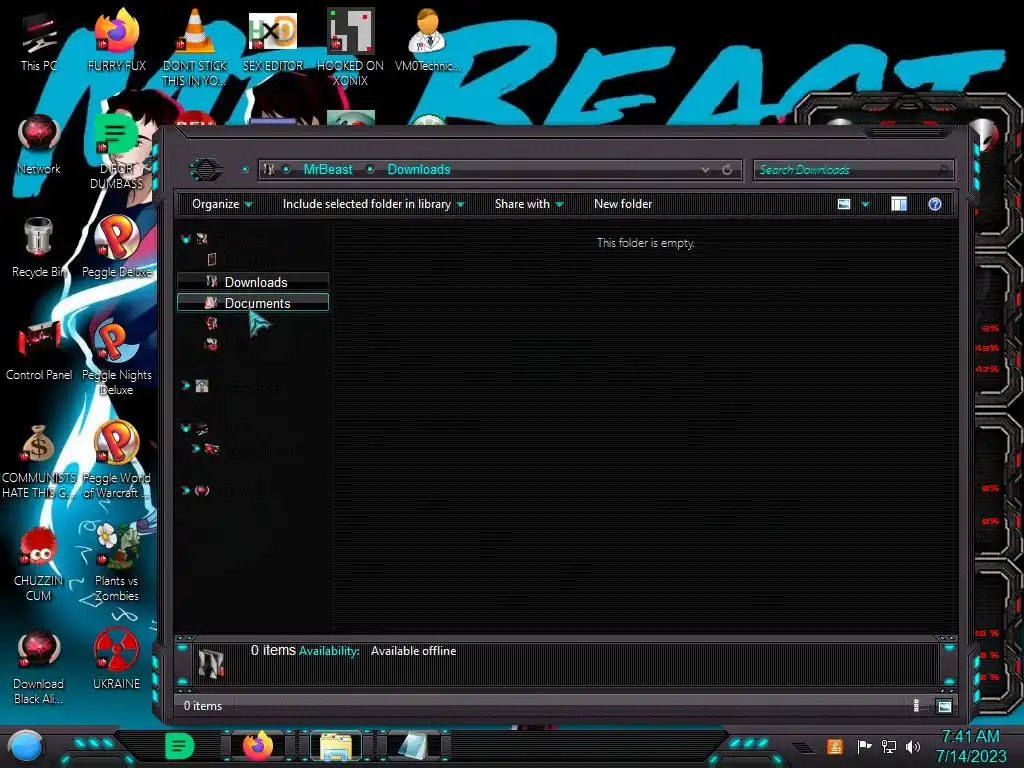Open the clock showing 7:41 AM
This screenshot has height=768, width=1024.
(971, 746)
